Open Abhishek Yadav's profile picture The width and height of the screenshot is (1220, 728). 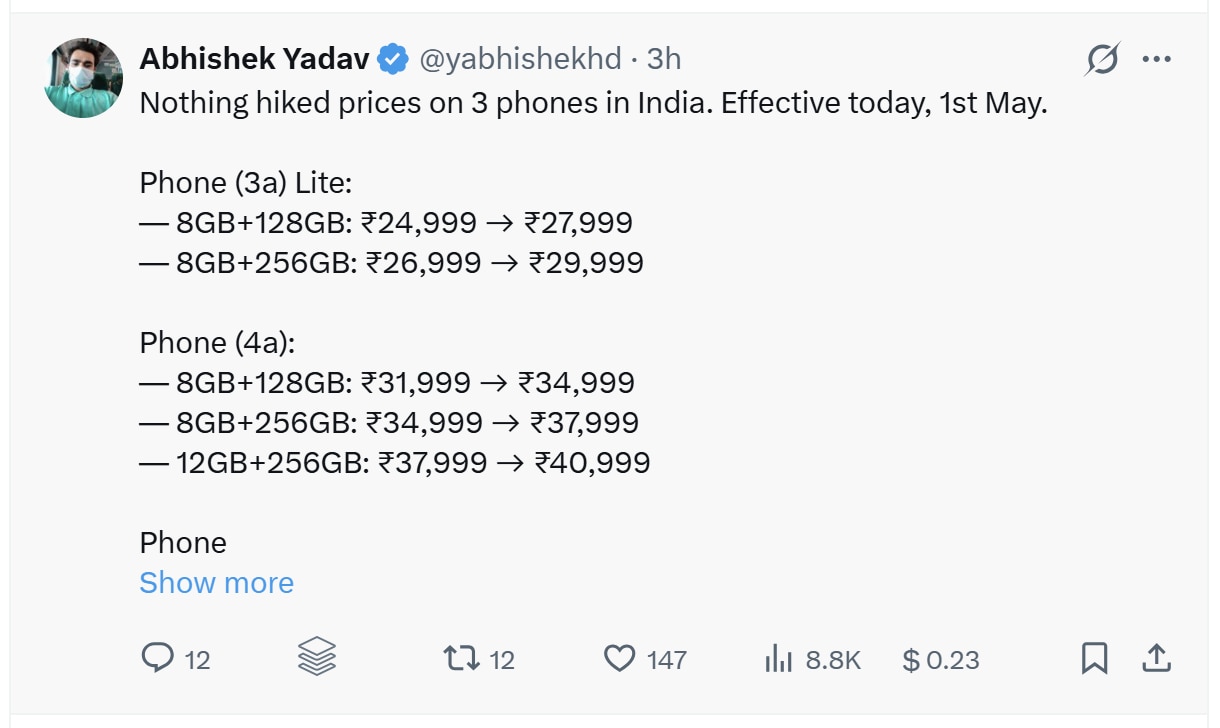tap(83, 78)
